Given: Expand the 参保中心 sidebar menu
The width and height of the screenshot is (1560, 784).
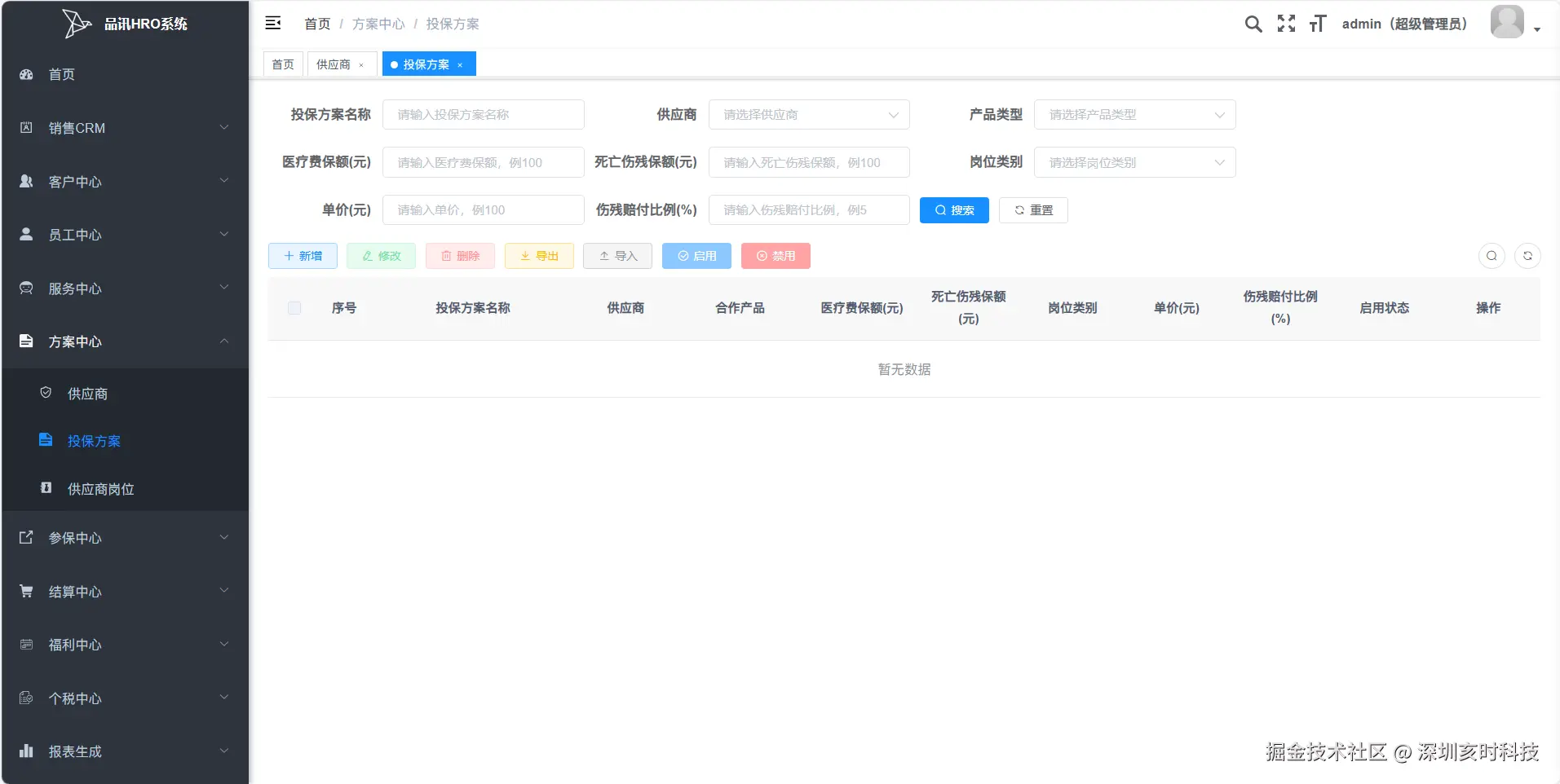Looking at the screenshot, I should (125, 538).
